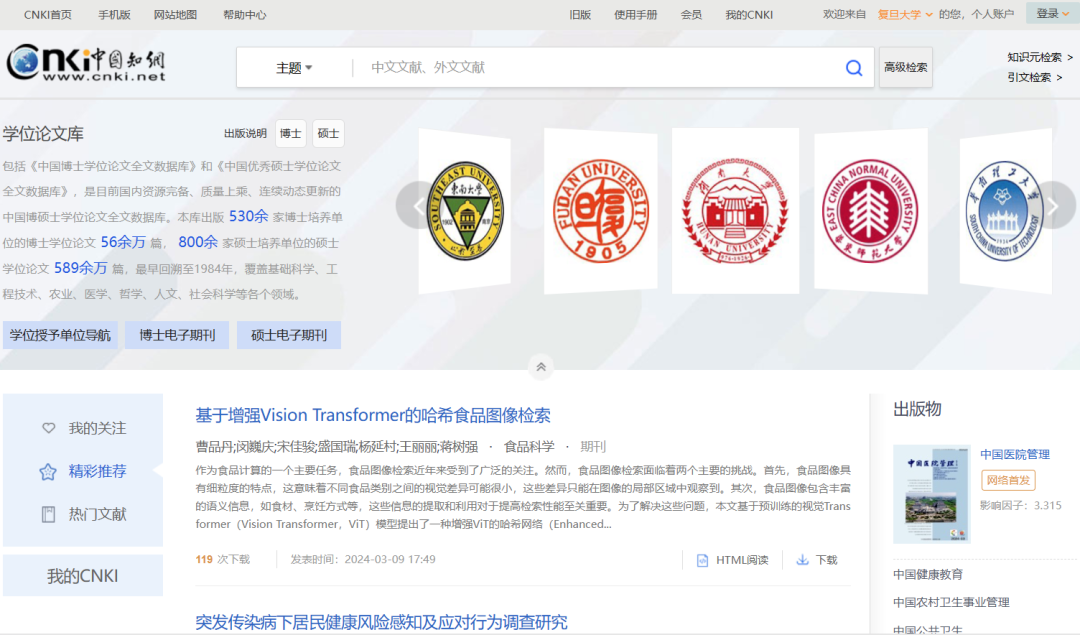Open the Southeast University logo card
1080x635 pixels.
click(x=465, y=211)
